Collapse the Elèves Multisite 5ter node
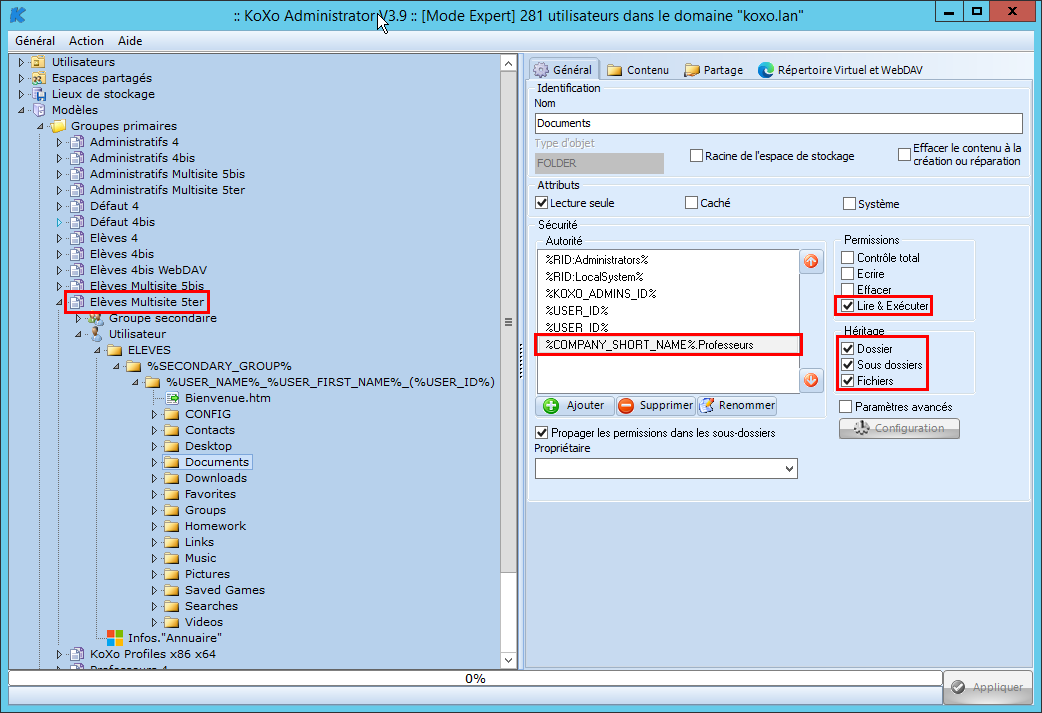 click(59, 302)
